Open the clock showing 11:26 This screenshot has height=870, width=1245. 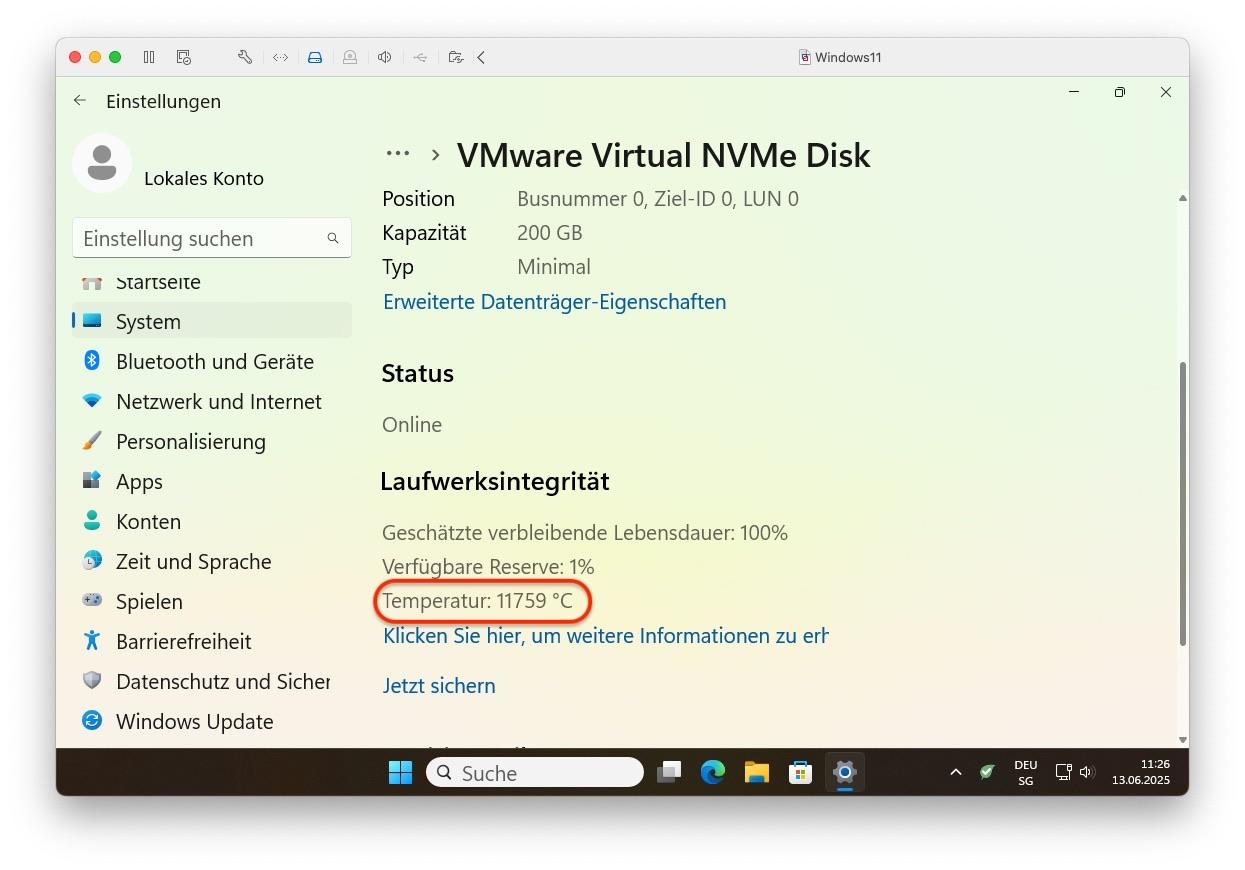[1141, 772]
